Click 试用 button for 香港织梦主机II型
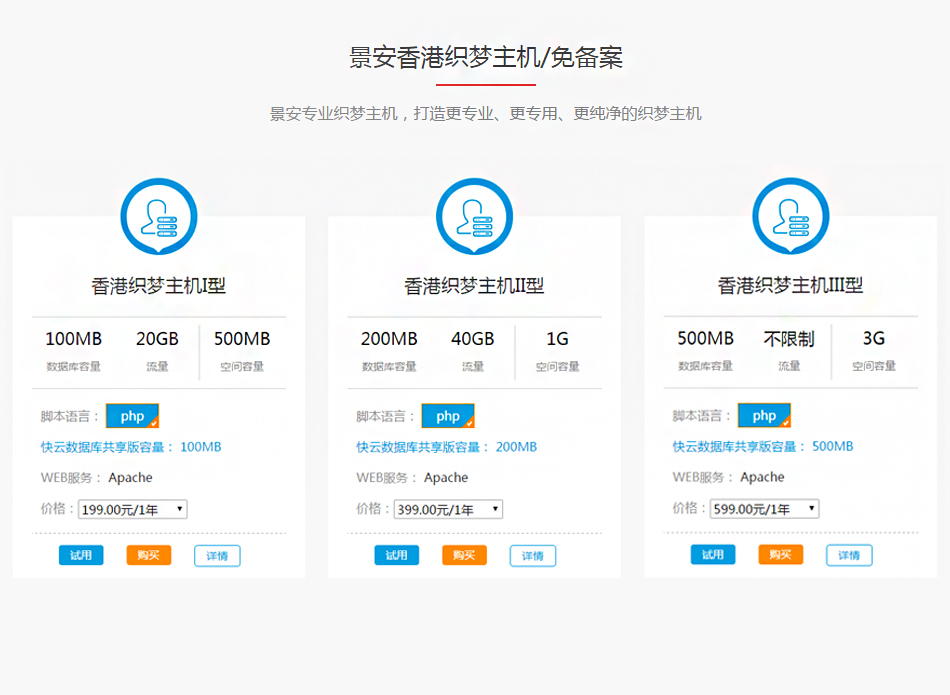The height and width of the screenshot is (695, 950). 397,555
